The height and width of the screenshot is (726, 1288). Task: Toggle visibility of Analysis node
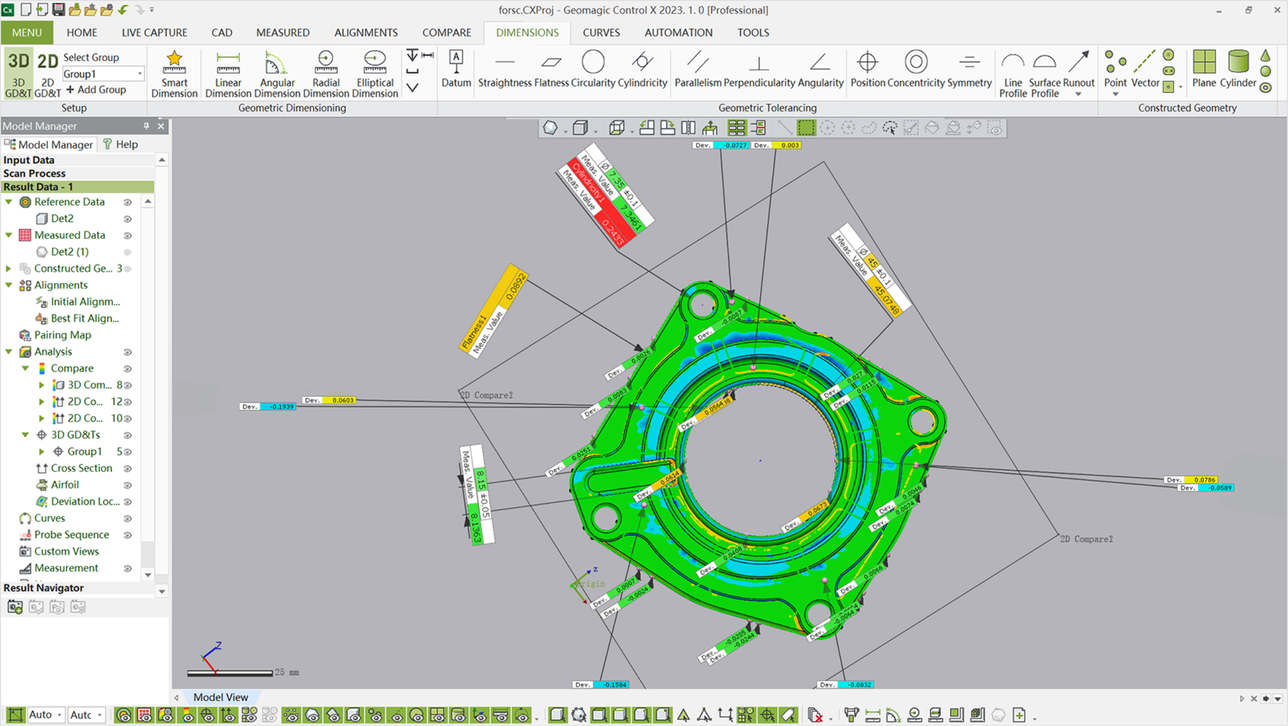pyautogui.click(x=128, y=352)
